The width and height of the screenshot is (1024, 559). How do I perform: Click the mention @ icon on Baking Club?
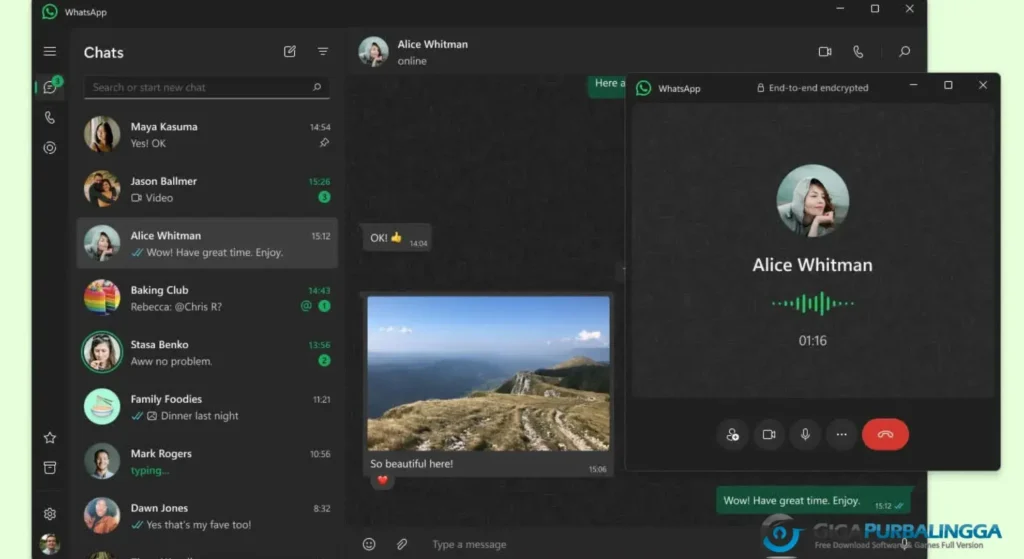(x=306, y=306)
